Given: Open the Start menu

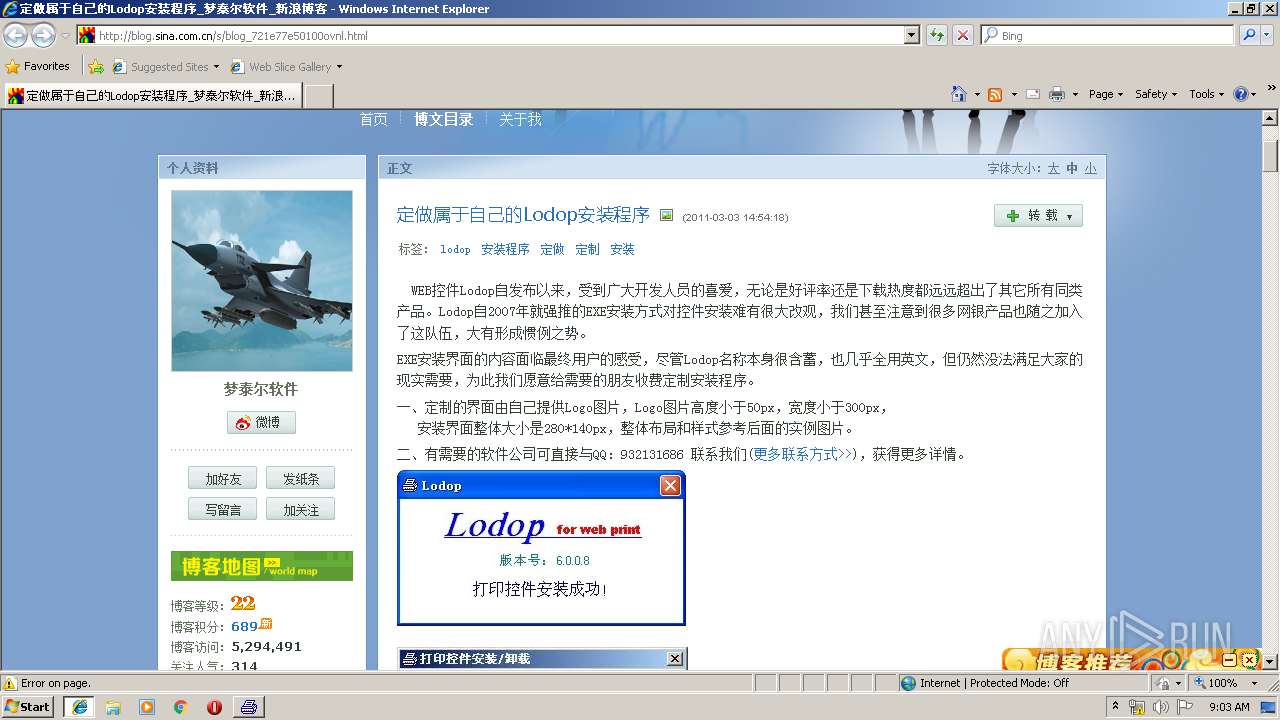Looking at the screenshot, I should point(29,706).
